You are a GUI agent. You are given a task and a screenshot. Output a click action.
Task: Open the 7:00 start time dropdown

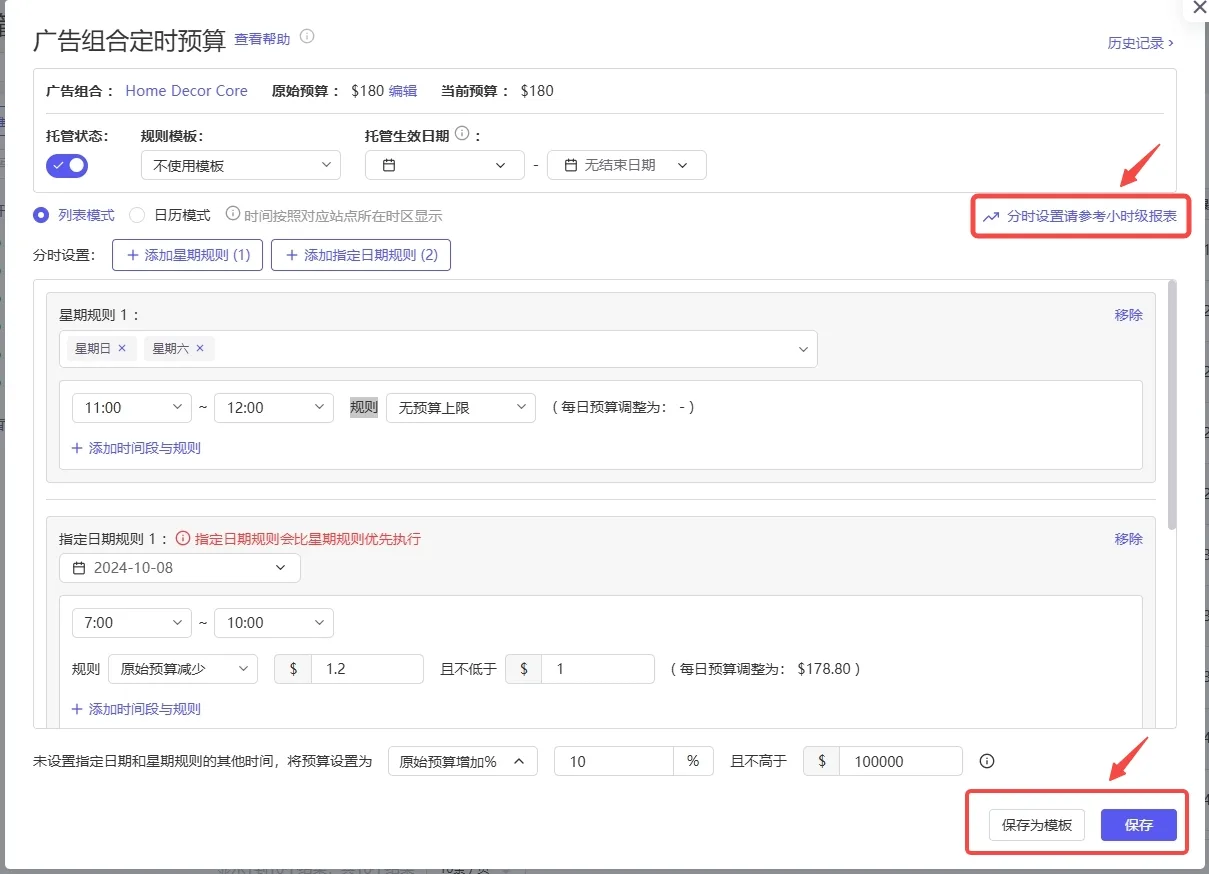click(132, 623)
